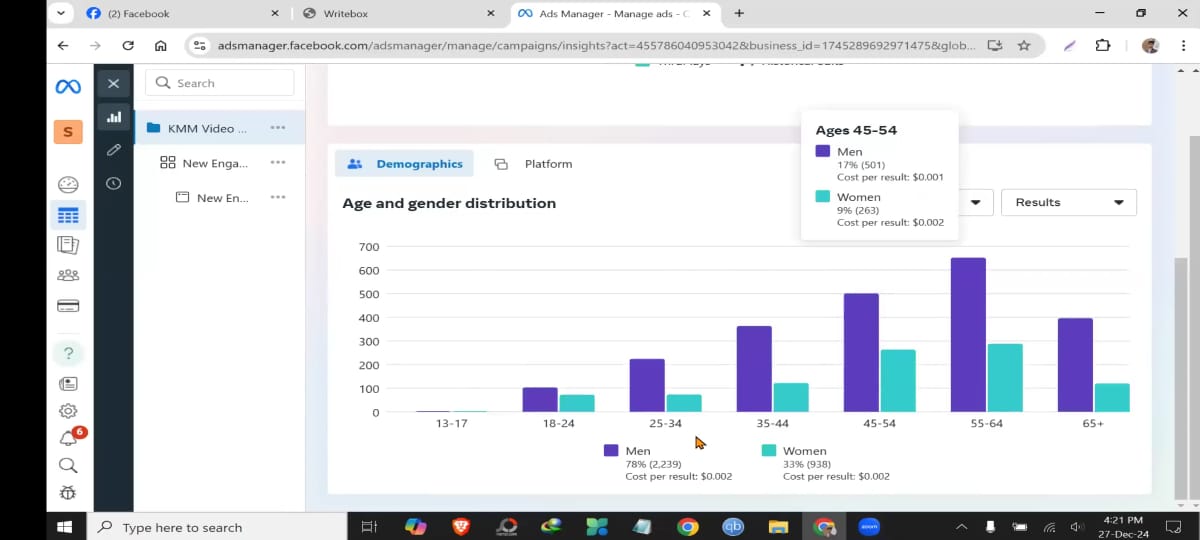Open more options for New Enga... ad set
1200x540 pixels.
278,163
